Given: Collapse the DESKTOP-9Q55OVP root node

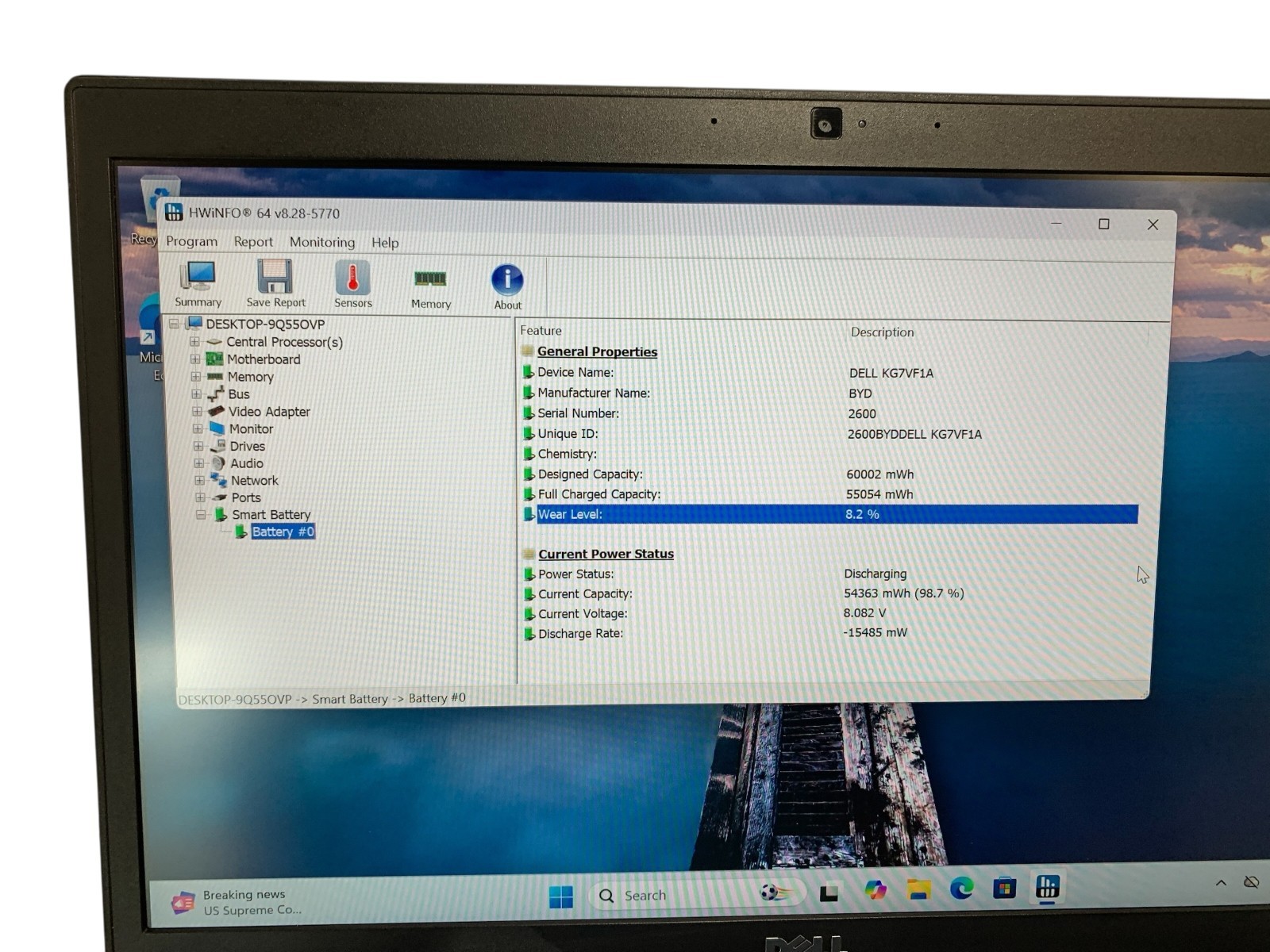Looking at the screenshot, I should click(x=174, y=324).
